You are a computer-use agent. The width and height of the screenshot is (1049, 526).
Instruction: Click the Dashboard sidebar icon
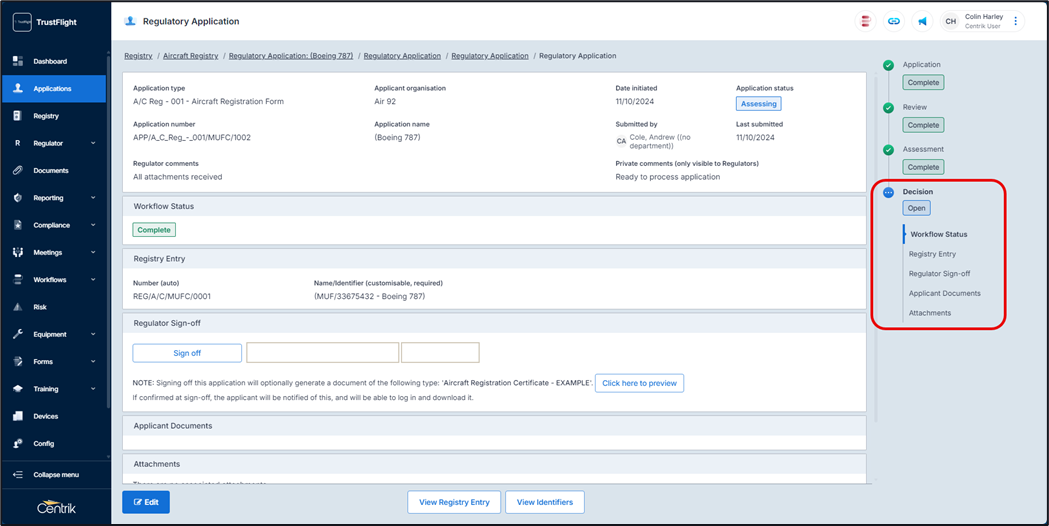pos(18,61)
